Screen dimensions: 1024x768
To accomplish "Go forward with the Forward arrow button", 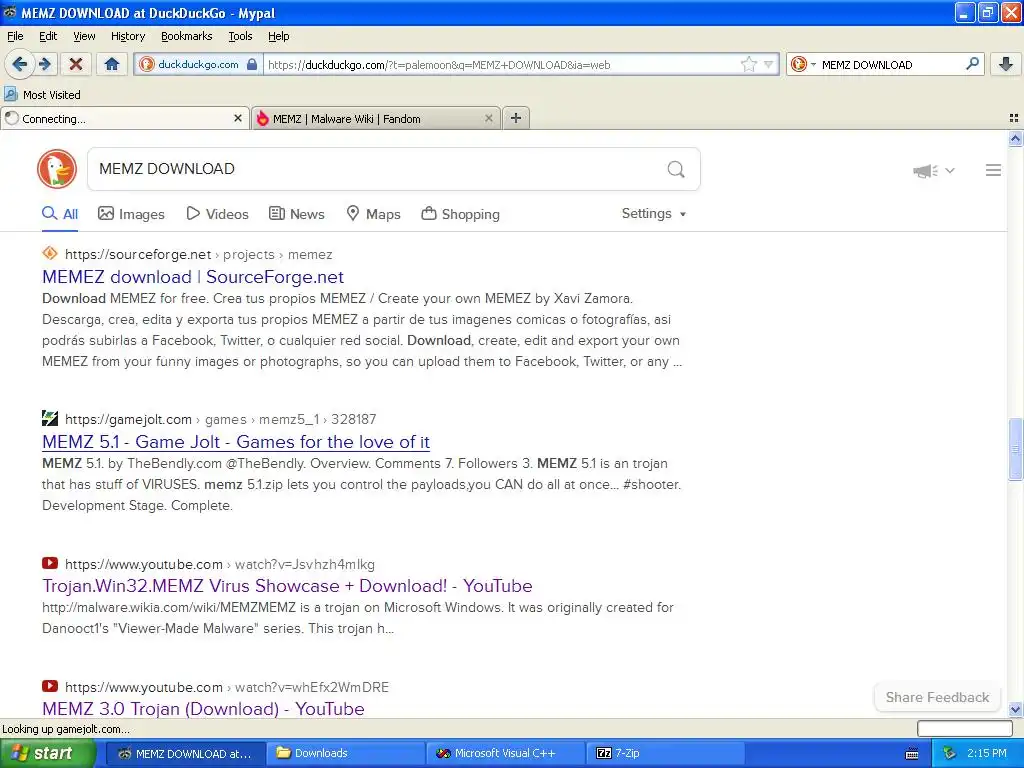I will tap(45, 64).
